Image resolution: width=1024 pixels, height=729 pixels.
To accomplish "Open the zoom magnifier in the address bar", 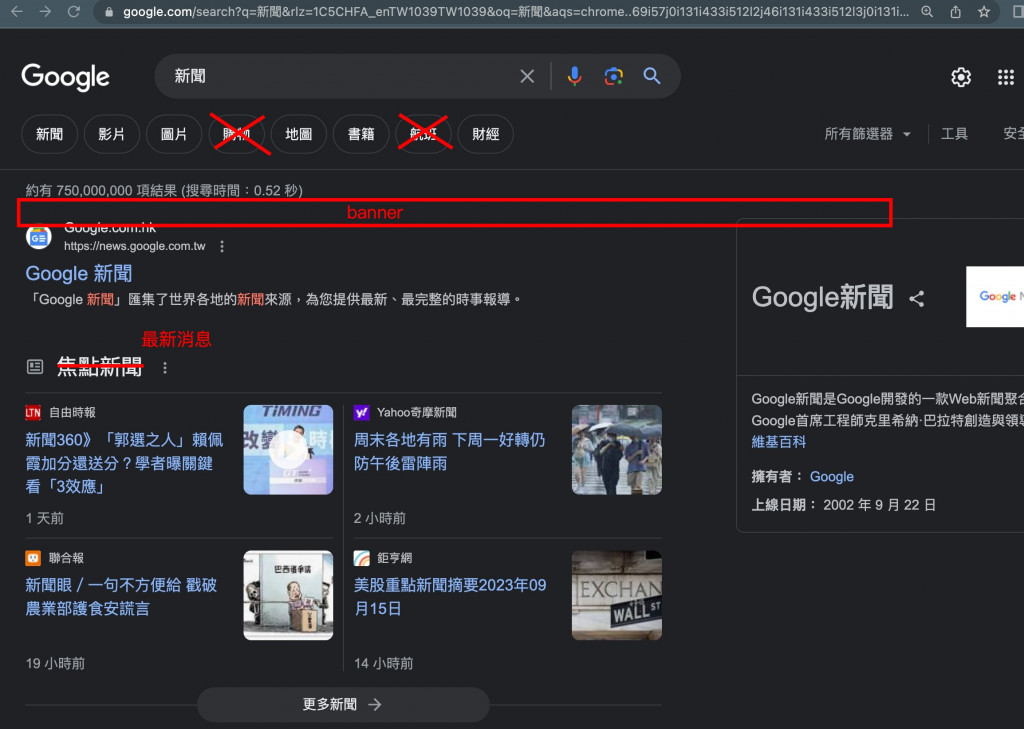I will pos(927,12).
